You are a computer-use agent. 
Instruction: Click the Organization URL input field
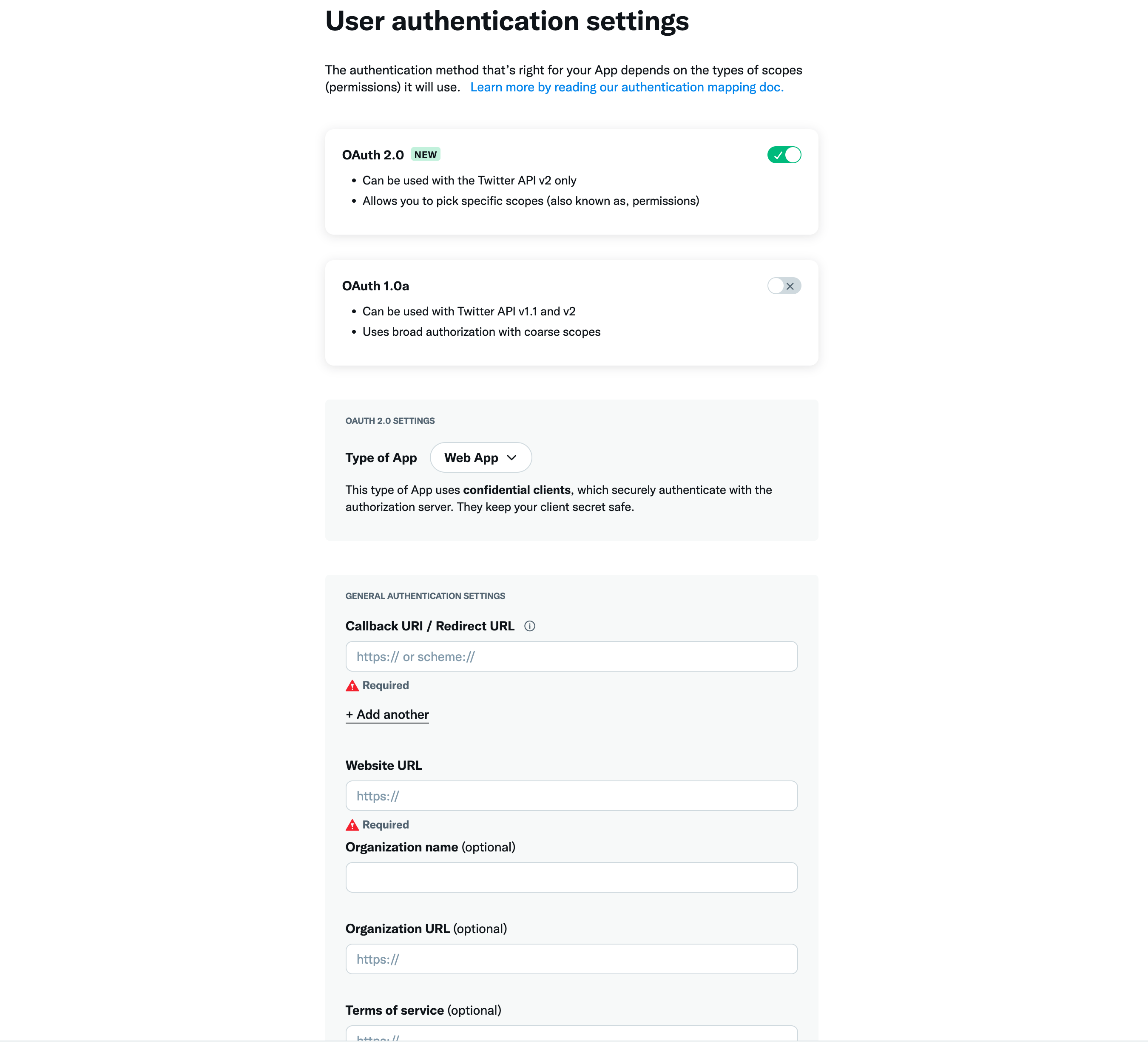571,959
